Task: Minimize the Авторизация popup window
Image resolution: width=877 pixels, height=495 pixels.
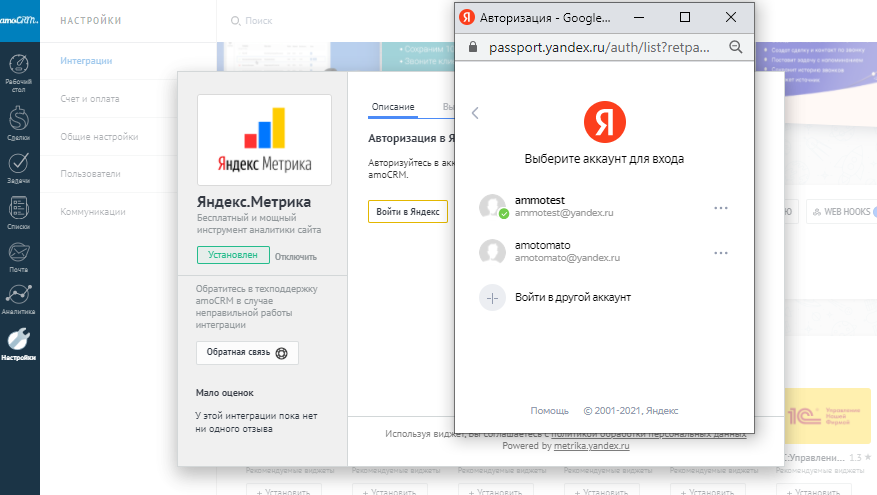Action: tap(639, 17)
